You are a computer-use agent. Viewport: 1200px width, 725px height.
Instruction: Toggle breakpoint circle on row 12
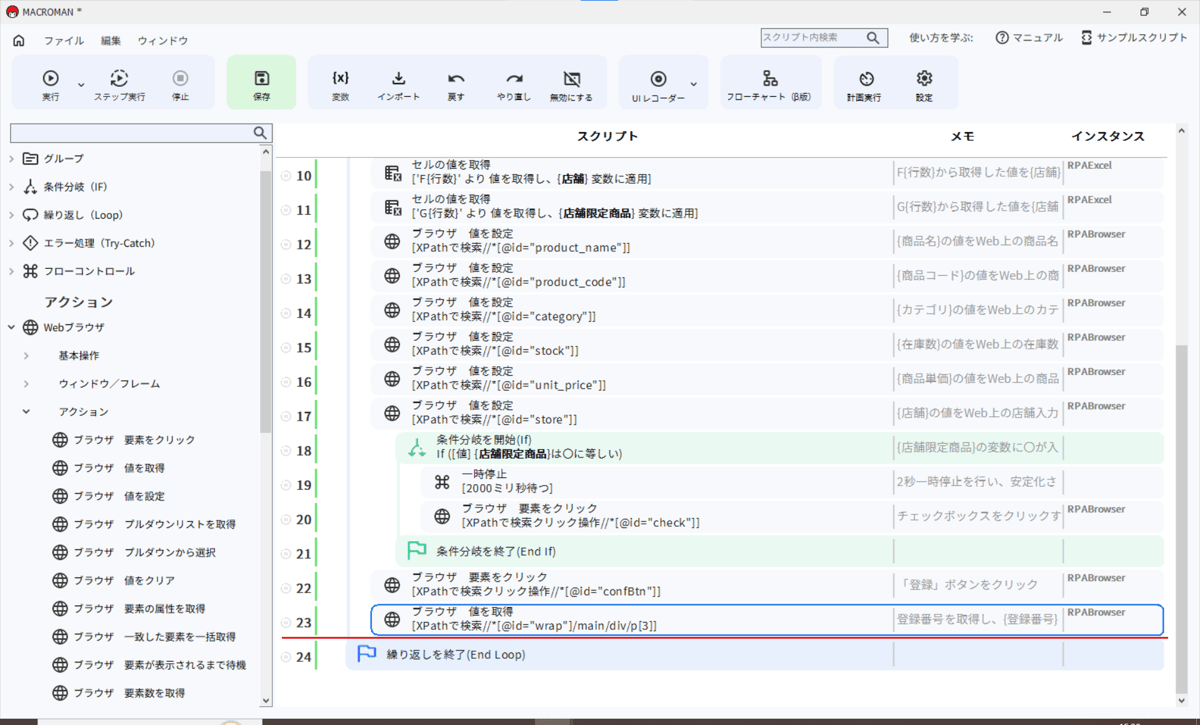pos(286,246)
